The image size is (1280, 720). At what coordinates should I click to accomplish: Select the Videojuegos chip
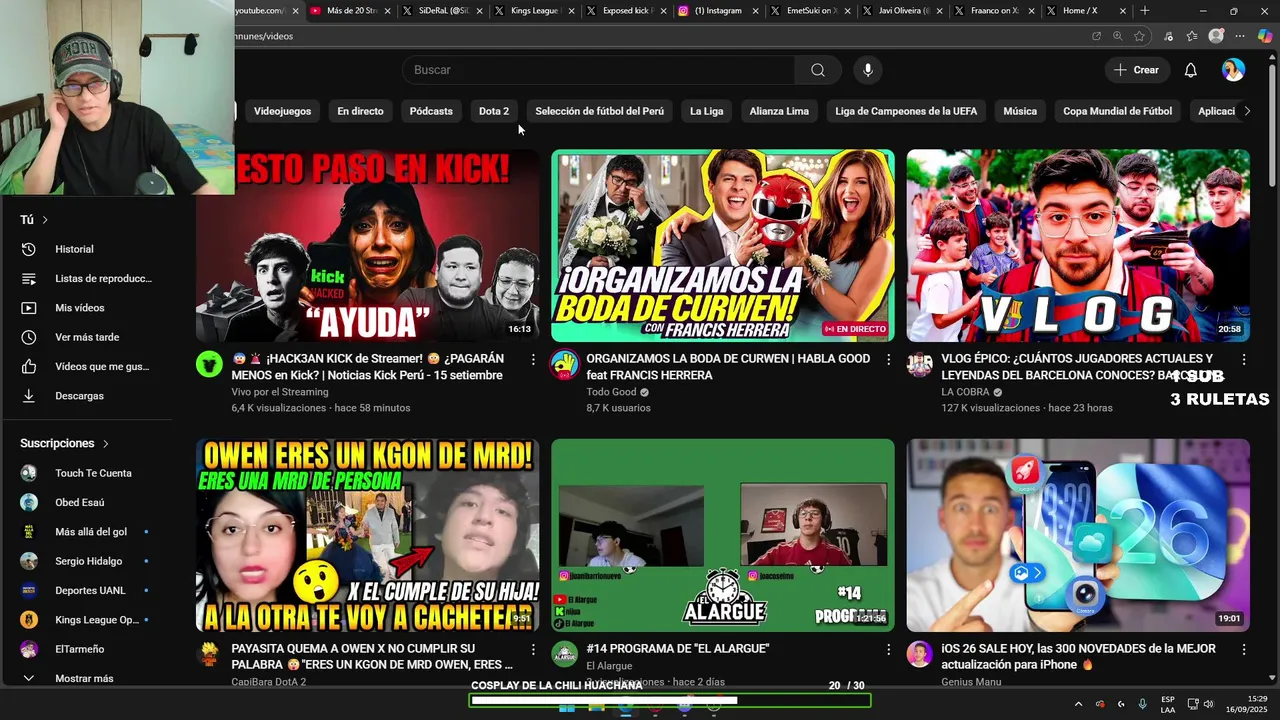[x=282, y=111]
